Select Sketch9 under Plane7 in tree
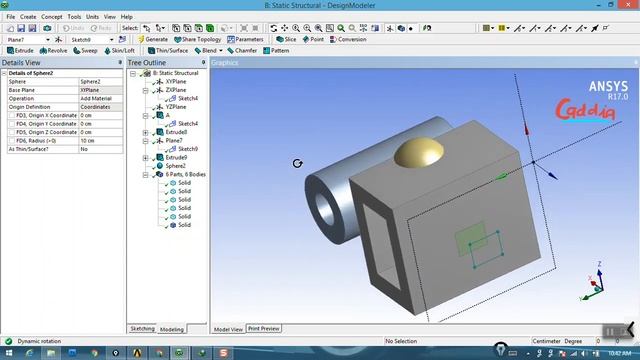Image resolution: width=640 pixels, height=360 pixels. pyautogui.click(x=188, y=149)
